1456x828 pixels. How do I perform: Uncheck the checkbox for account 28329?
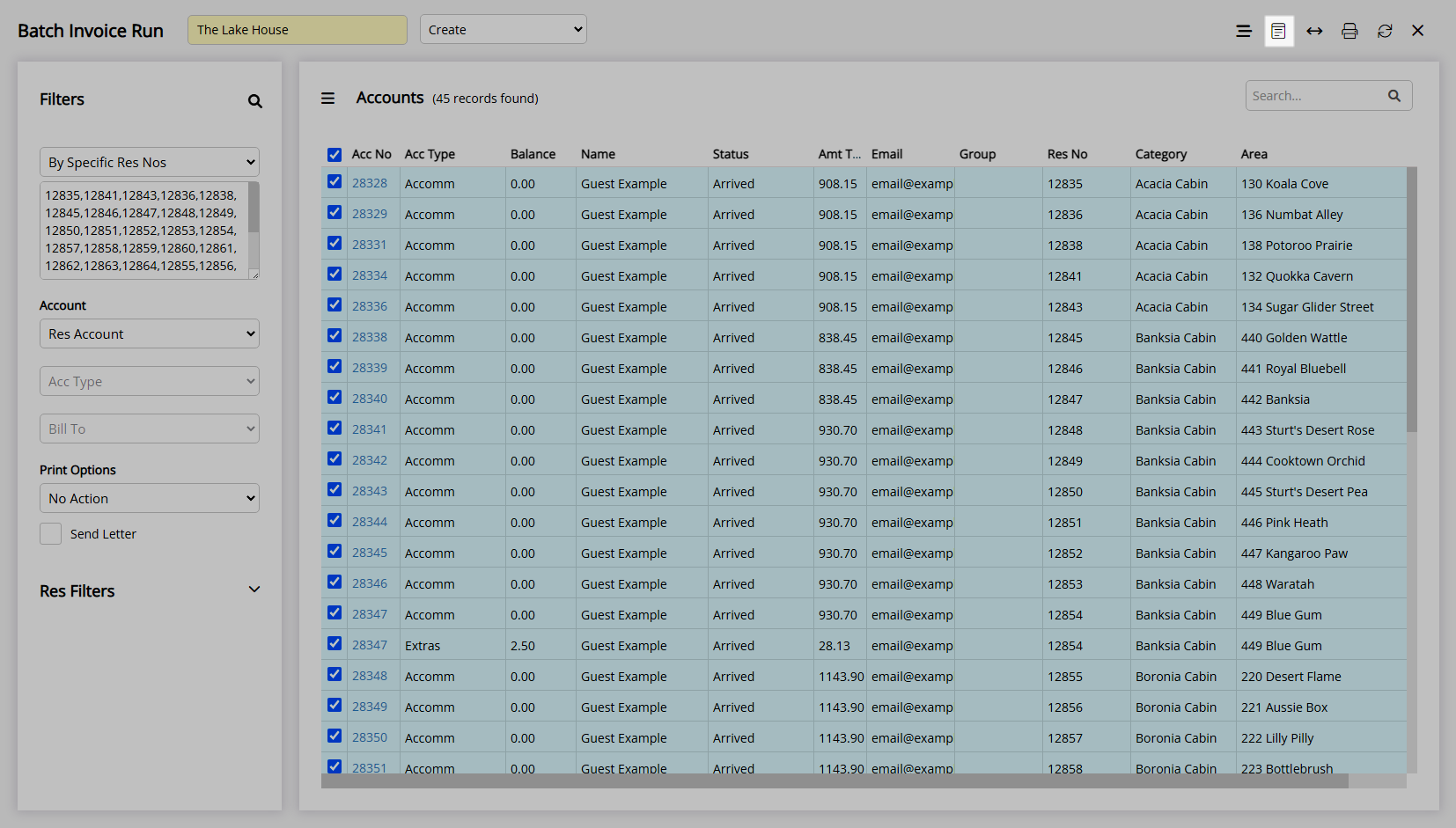click(x=335, y=213)
